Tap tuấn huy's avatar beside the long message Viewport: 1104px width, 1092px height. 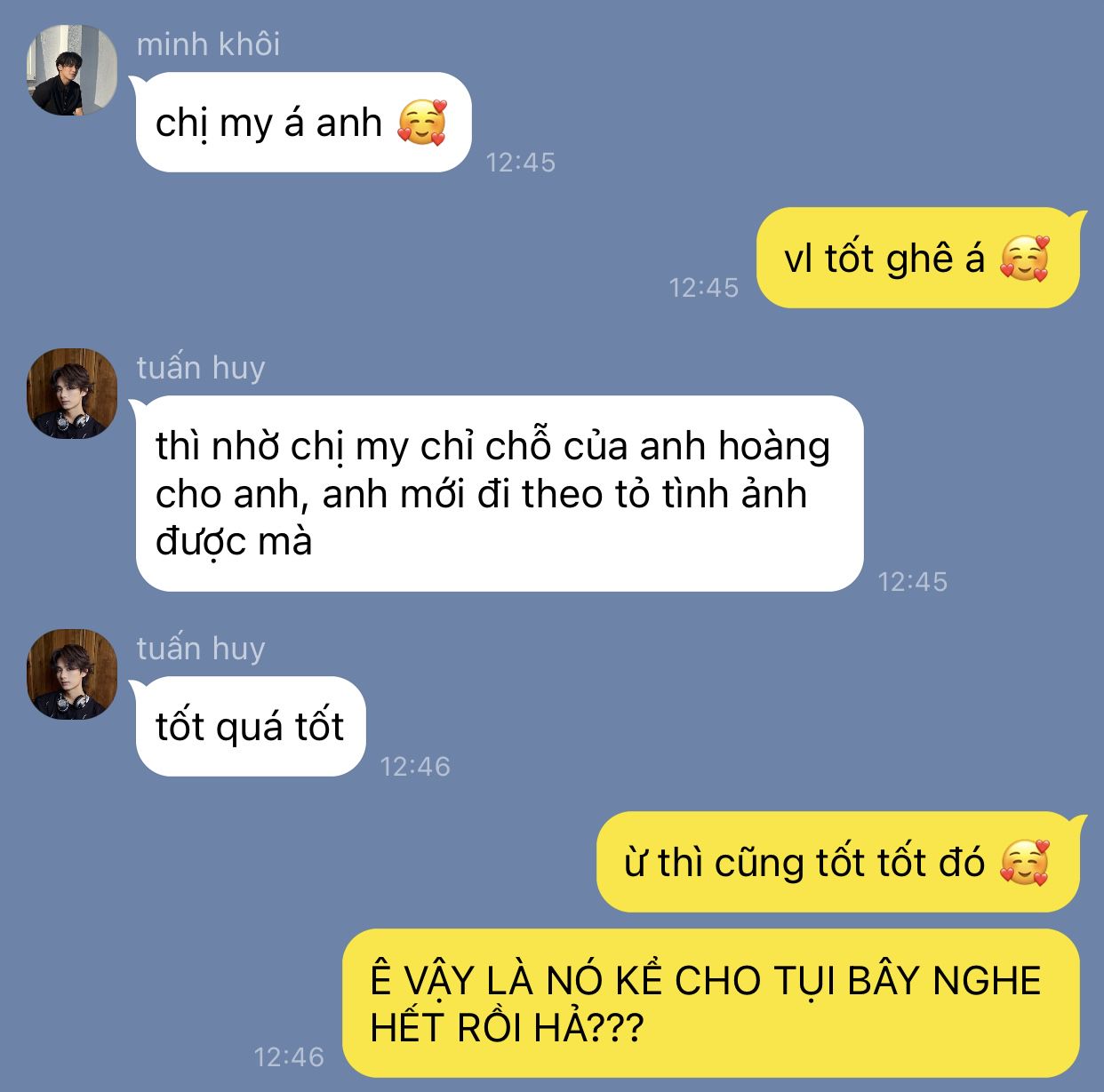point(72,394)
